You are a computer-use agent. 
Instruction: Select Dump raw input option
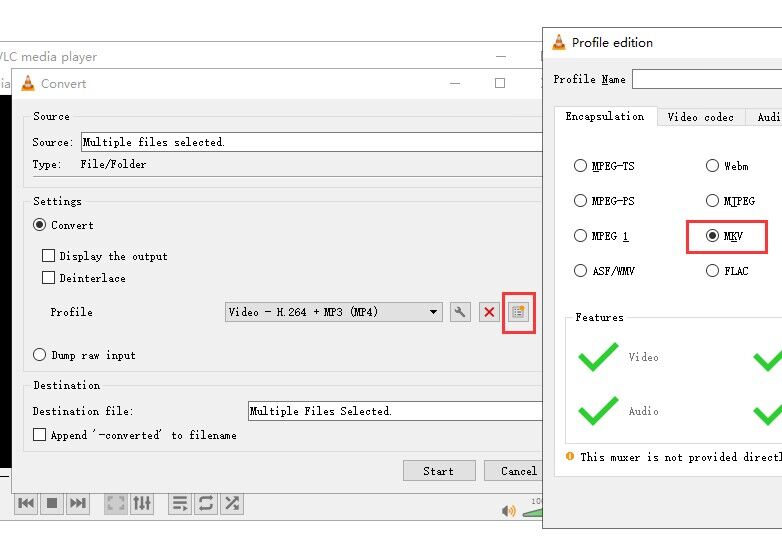[39, 355]
